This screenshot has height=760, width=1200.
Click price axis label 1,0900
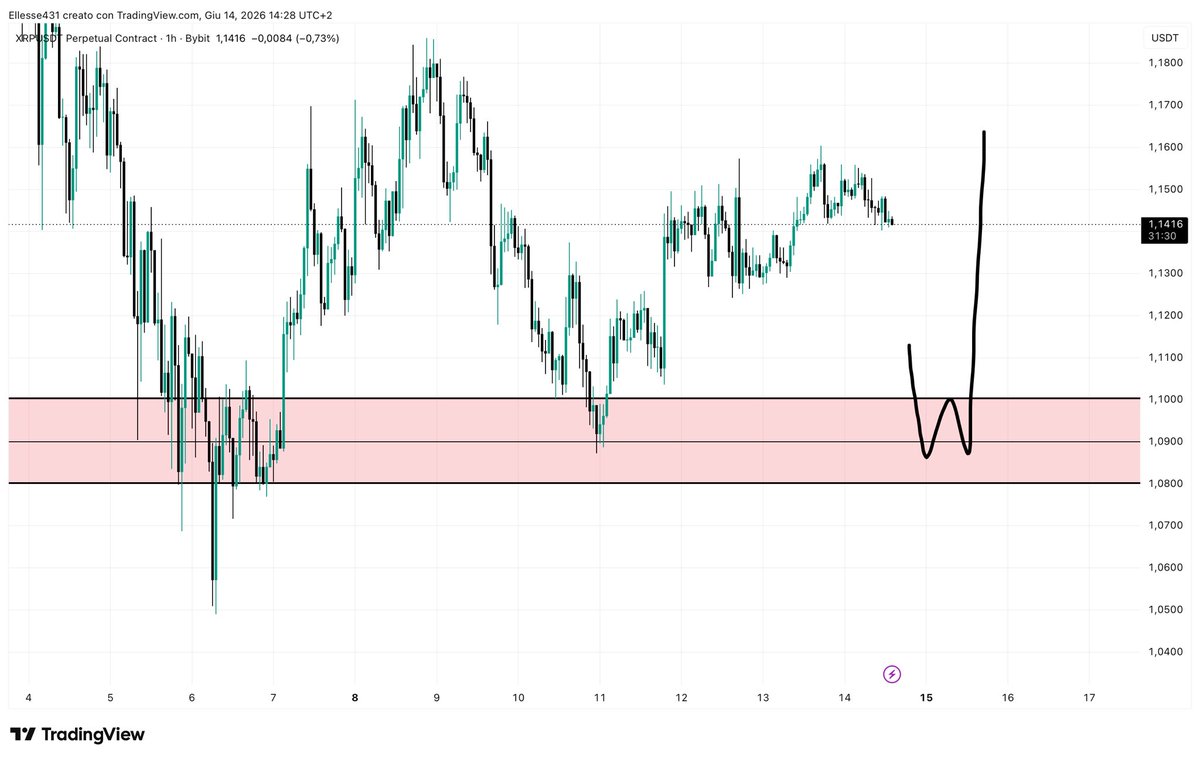click(1165, 441)
